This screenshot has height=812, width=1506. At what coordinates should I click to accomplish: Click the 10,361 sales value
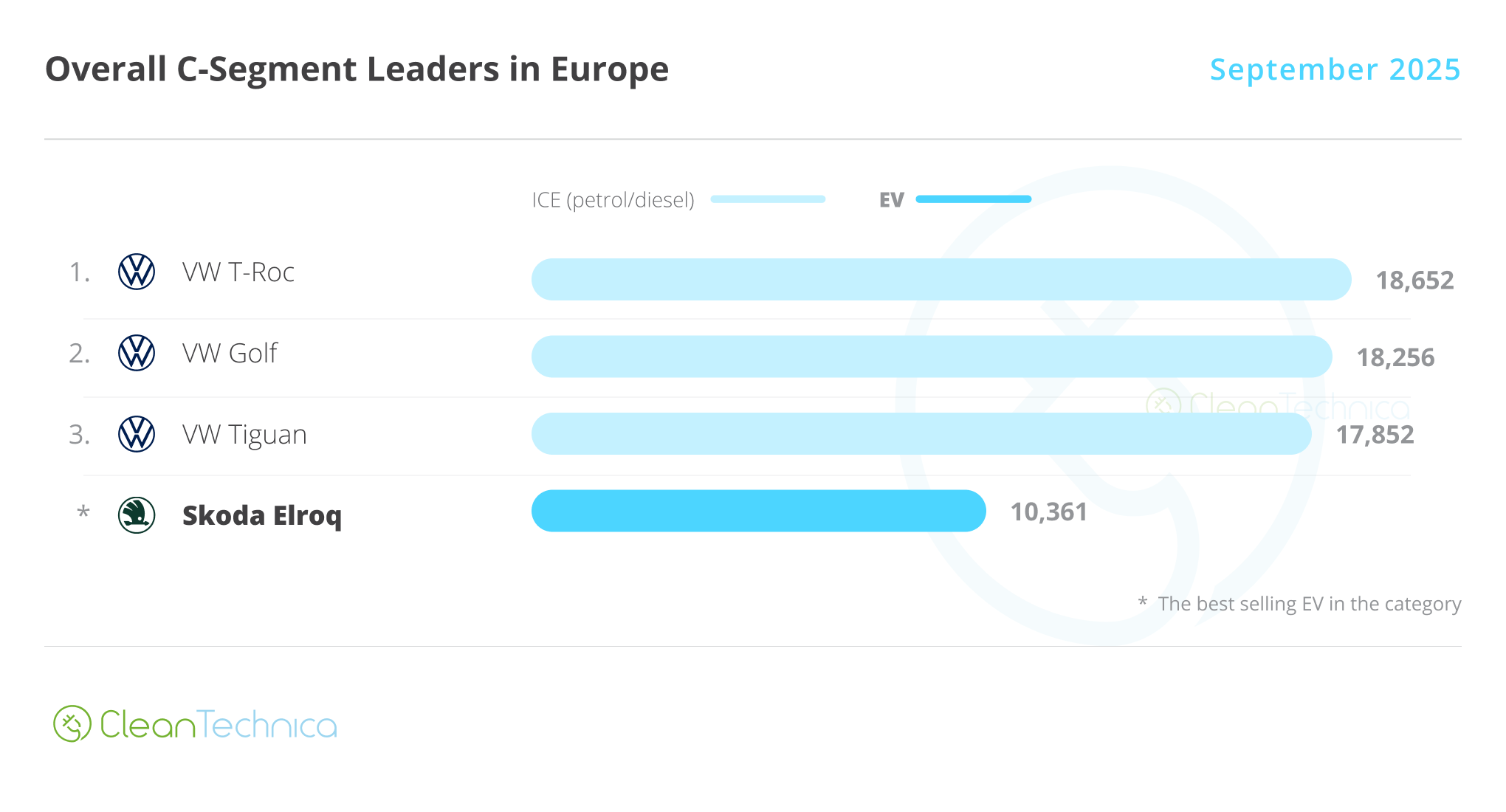pyautogui.click(x=1048, y=512)
